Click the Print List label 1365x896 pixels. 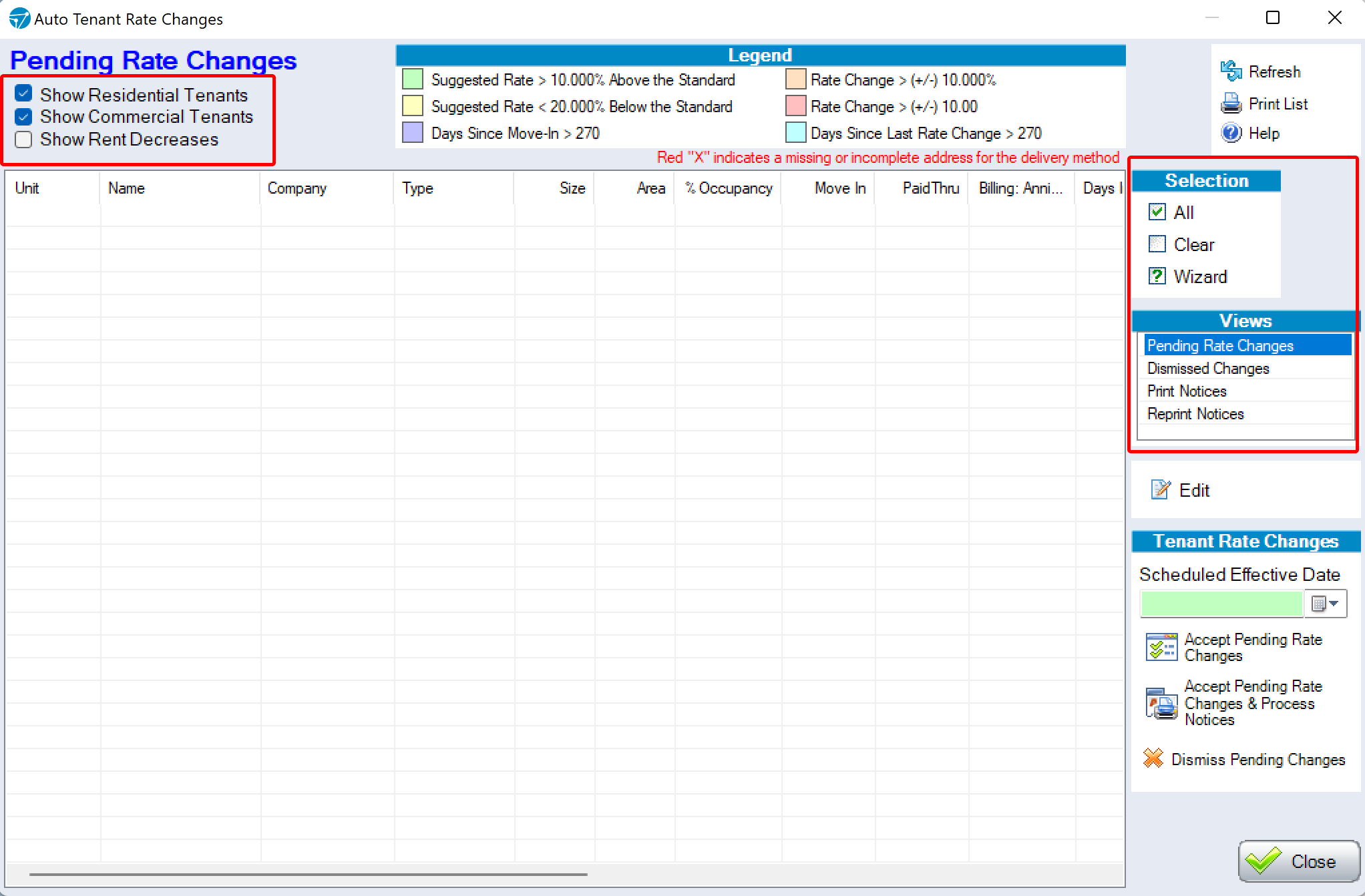coord(1278,104)
